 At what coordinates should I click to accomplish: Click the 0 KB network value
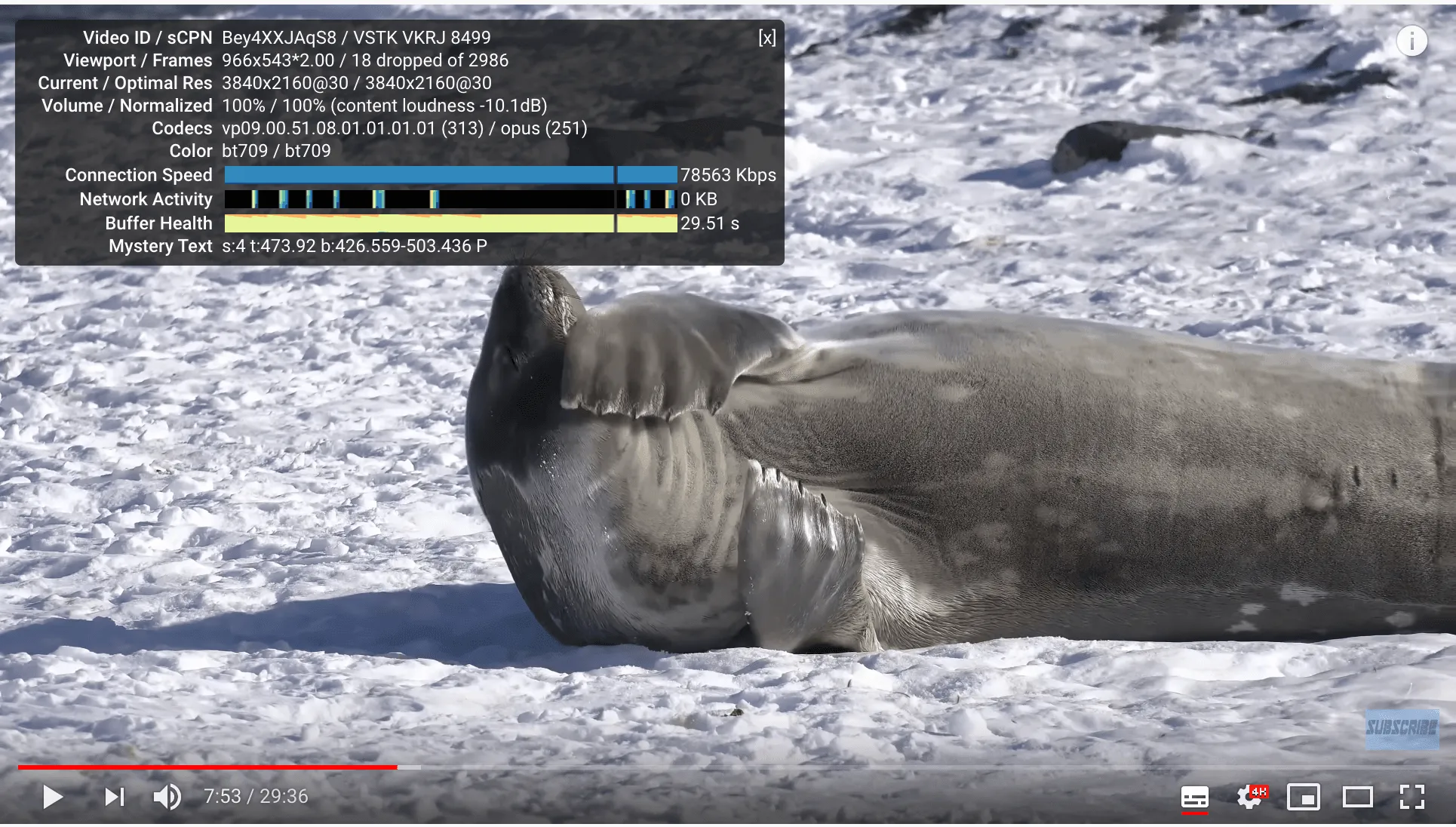pos(699,199)
